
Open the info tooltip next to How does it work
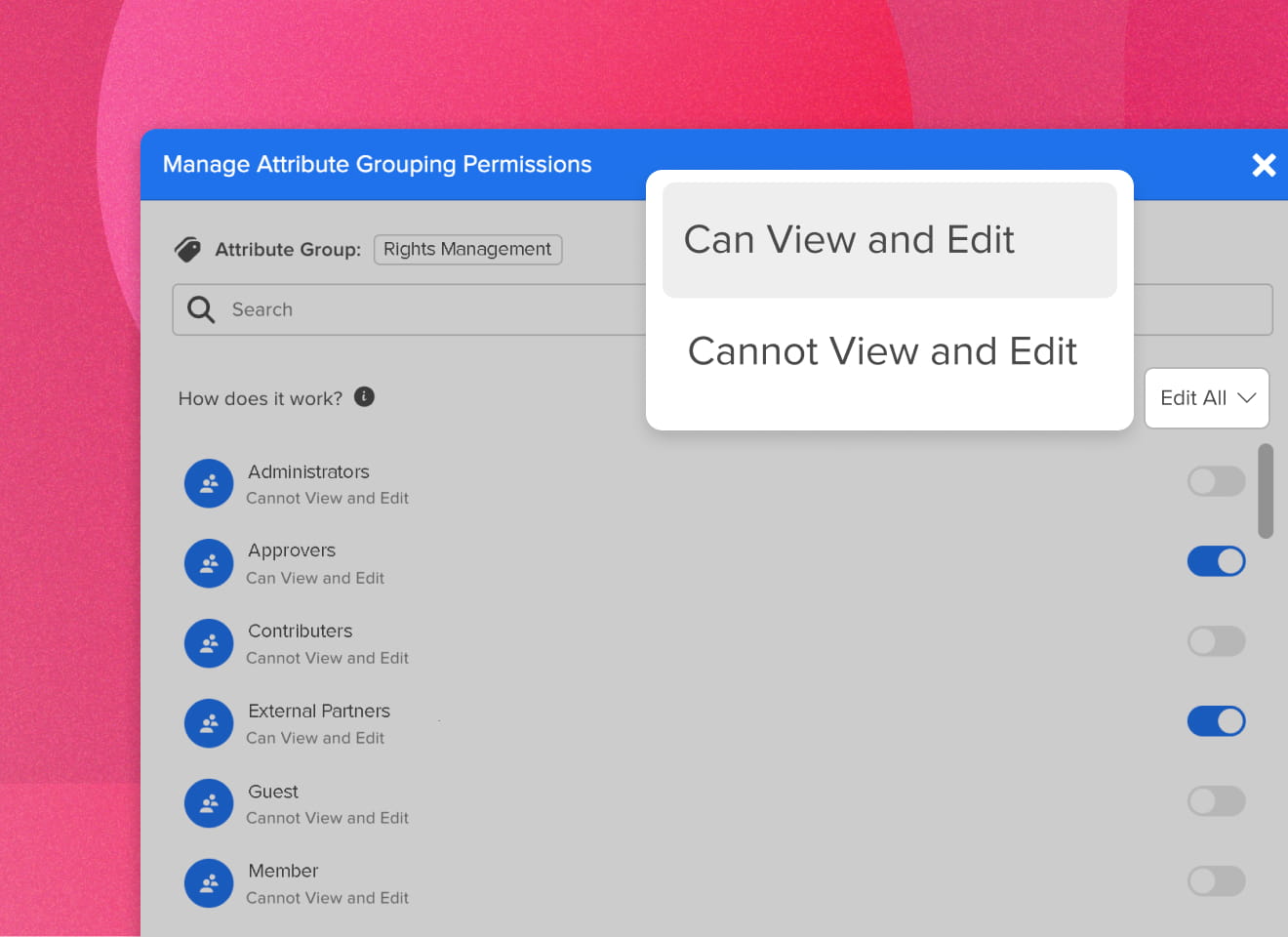364,396
